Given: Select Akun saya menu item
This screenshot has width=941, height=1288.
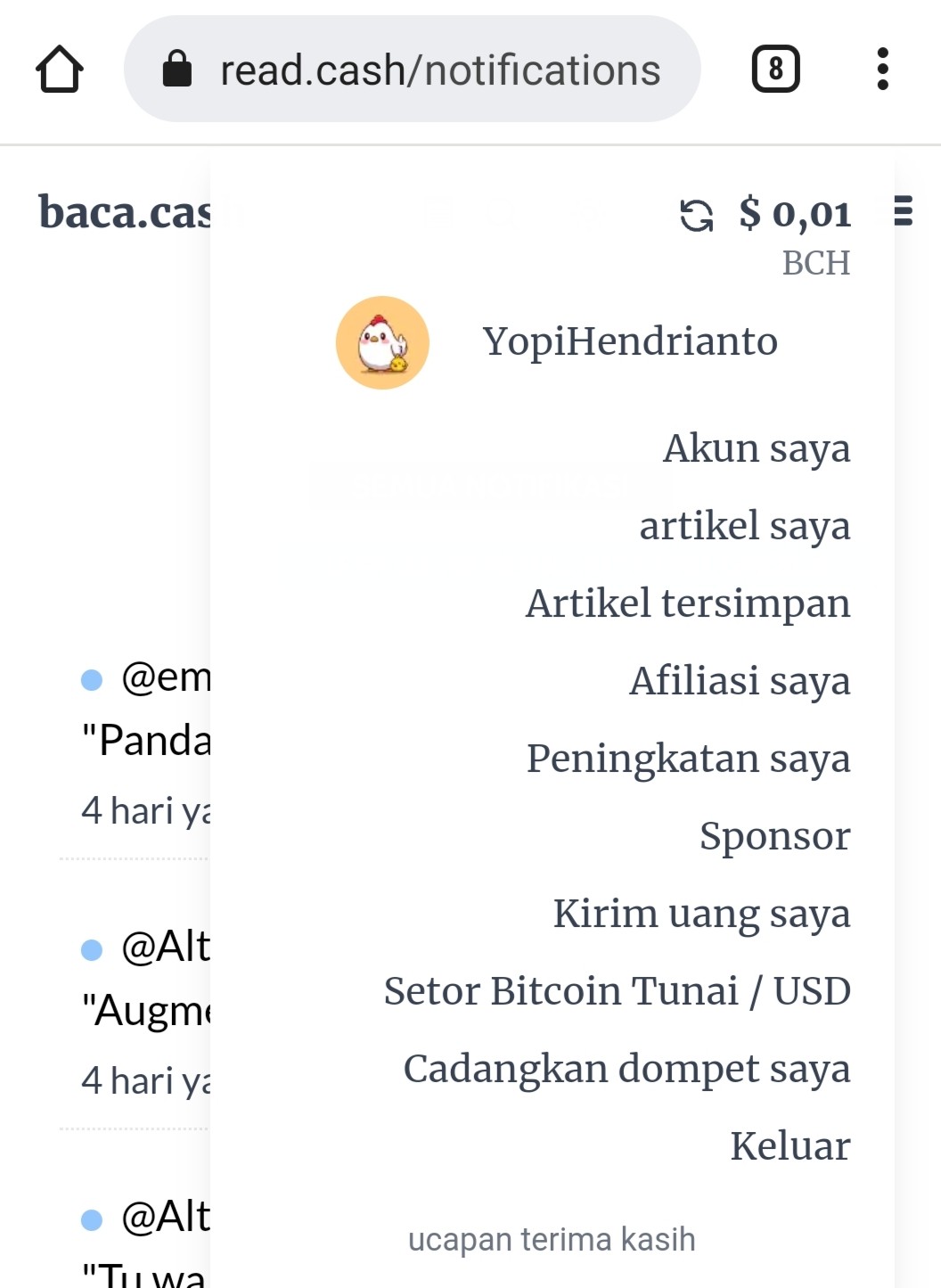Looking at the screenshot, I should pyautogui.click(x=757, y=448).
